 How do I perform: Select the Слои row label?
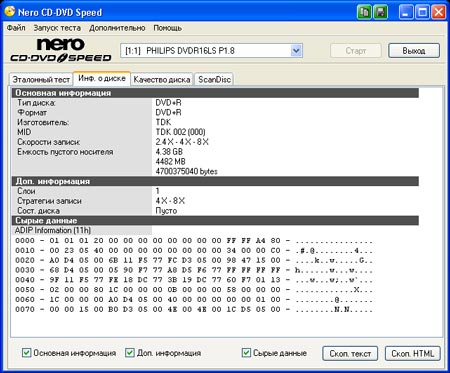(x=26, y=191)
